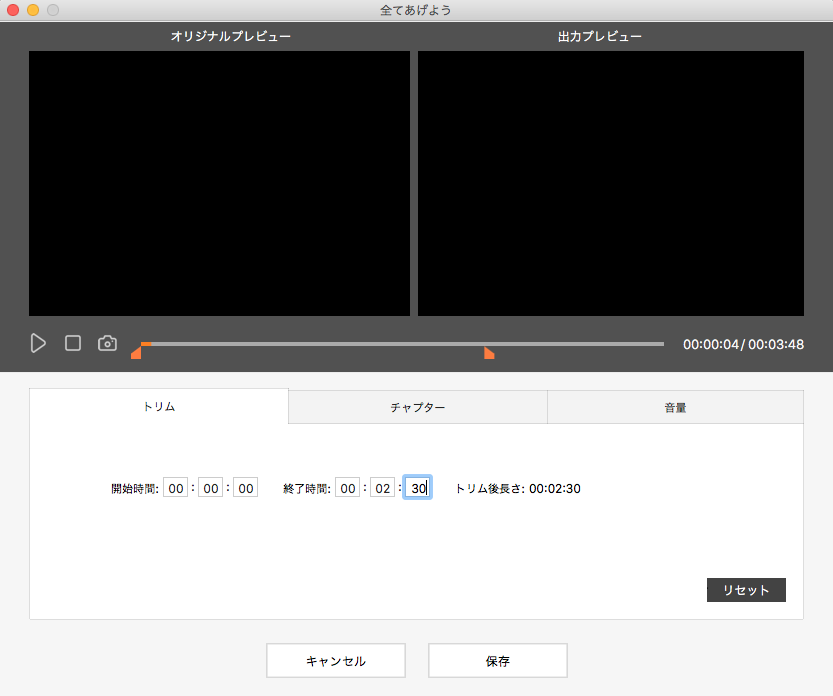
Task: Click the start time minutes field
Action: [210, 488]
